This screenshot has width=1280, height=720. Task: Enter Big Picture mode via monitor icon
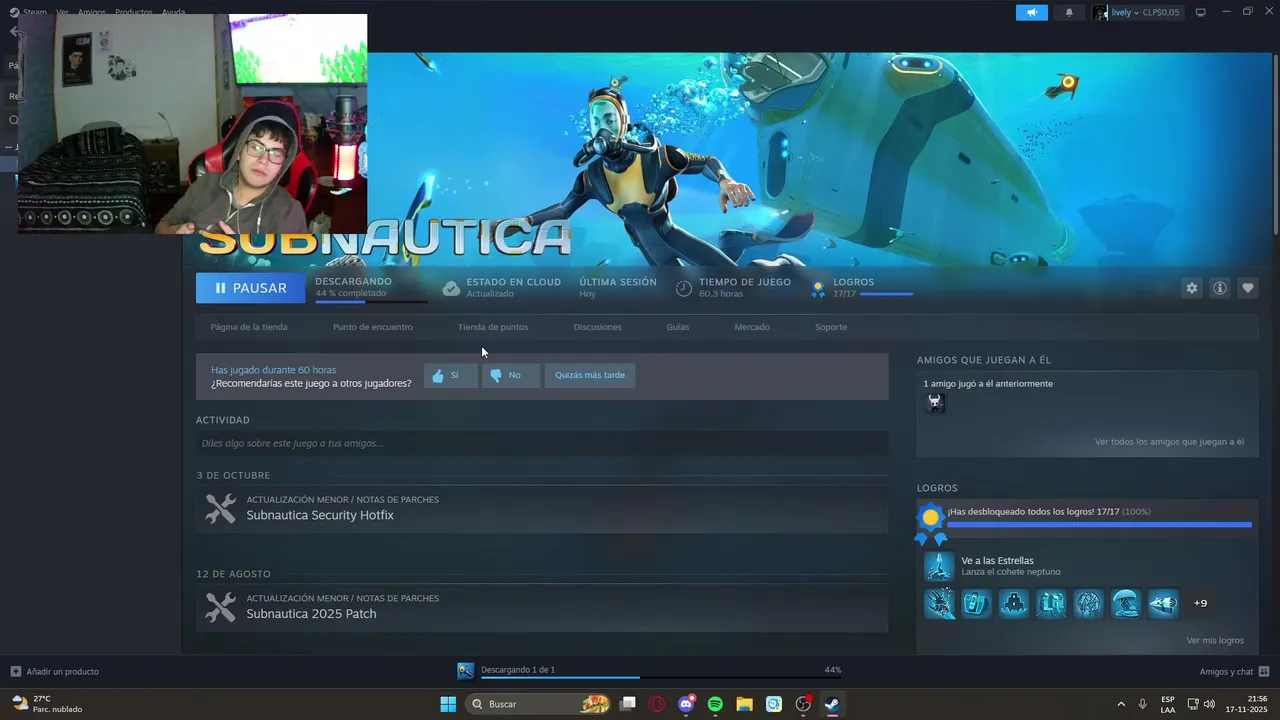(x=1201, y=12)
